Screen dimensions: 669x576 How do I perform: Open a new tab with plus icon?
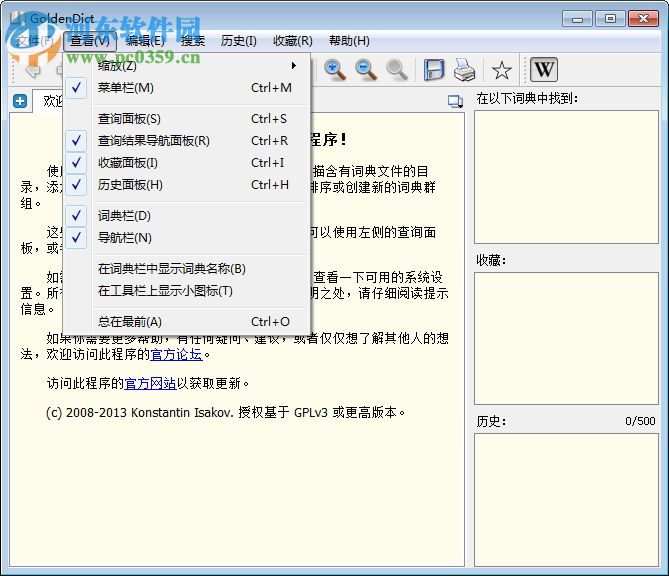[20, 101]
